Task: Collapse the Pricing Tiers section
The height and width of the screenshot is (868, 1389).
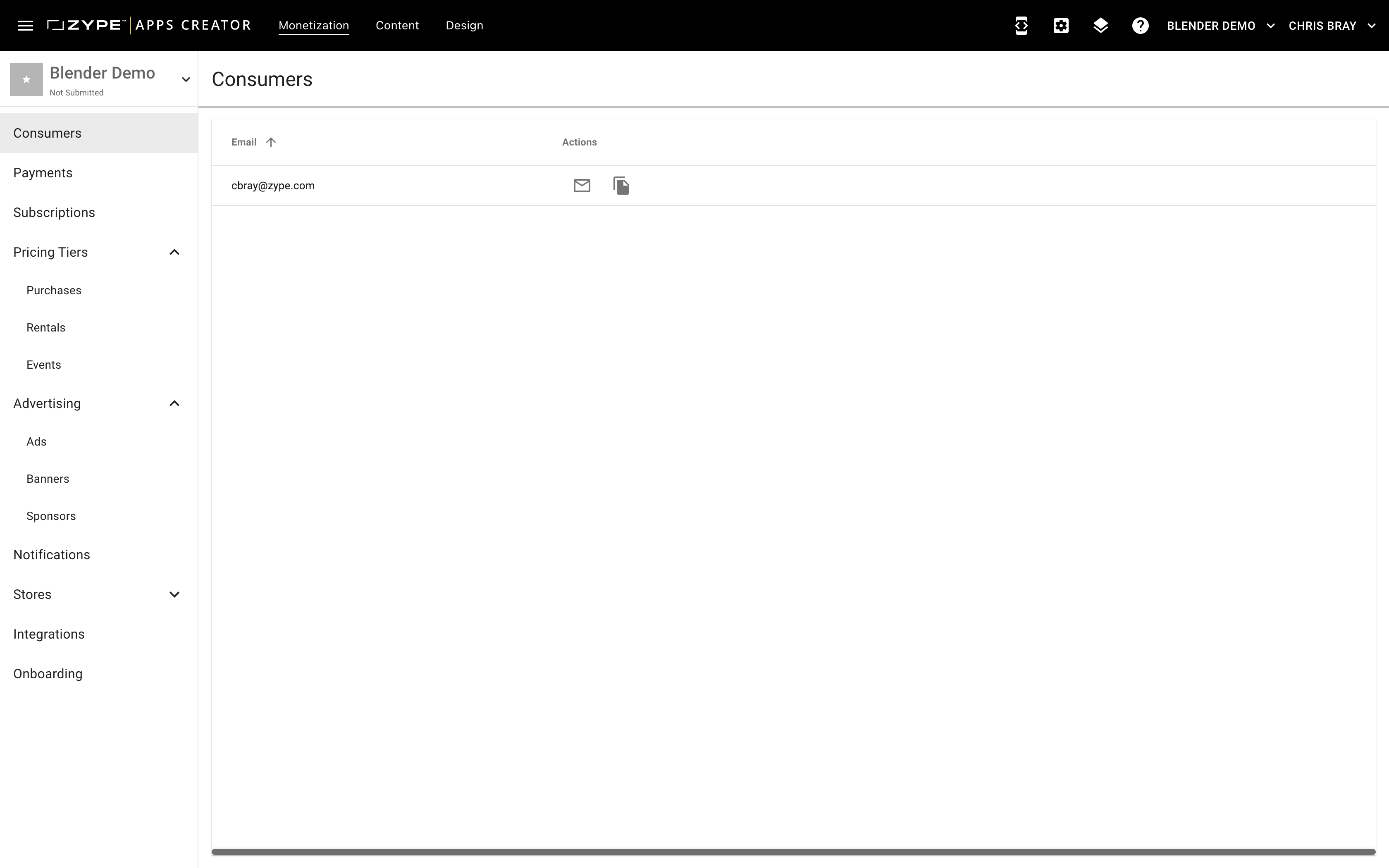Action: tap(174, 252)
